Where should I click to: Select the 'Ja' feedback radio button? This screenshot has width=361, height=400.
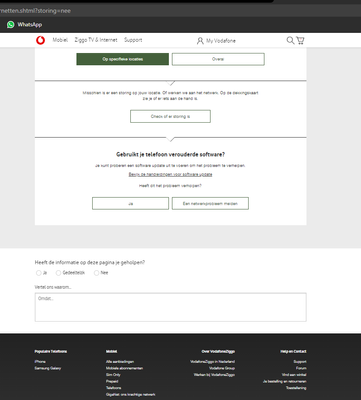(39, 273)
